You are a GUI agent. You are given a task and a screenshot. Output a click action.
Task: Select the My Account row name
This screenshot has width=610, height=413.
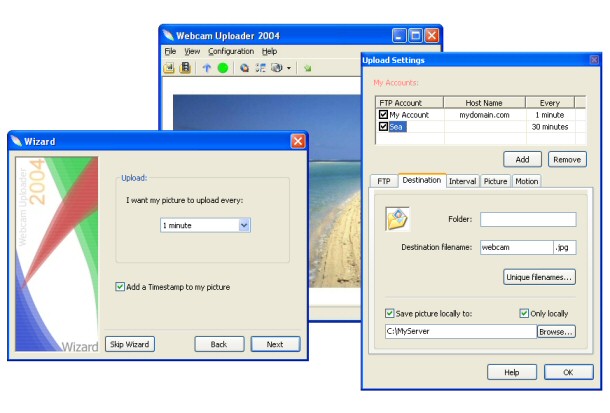tap(409, 115)
